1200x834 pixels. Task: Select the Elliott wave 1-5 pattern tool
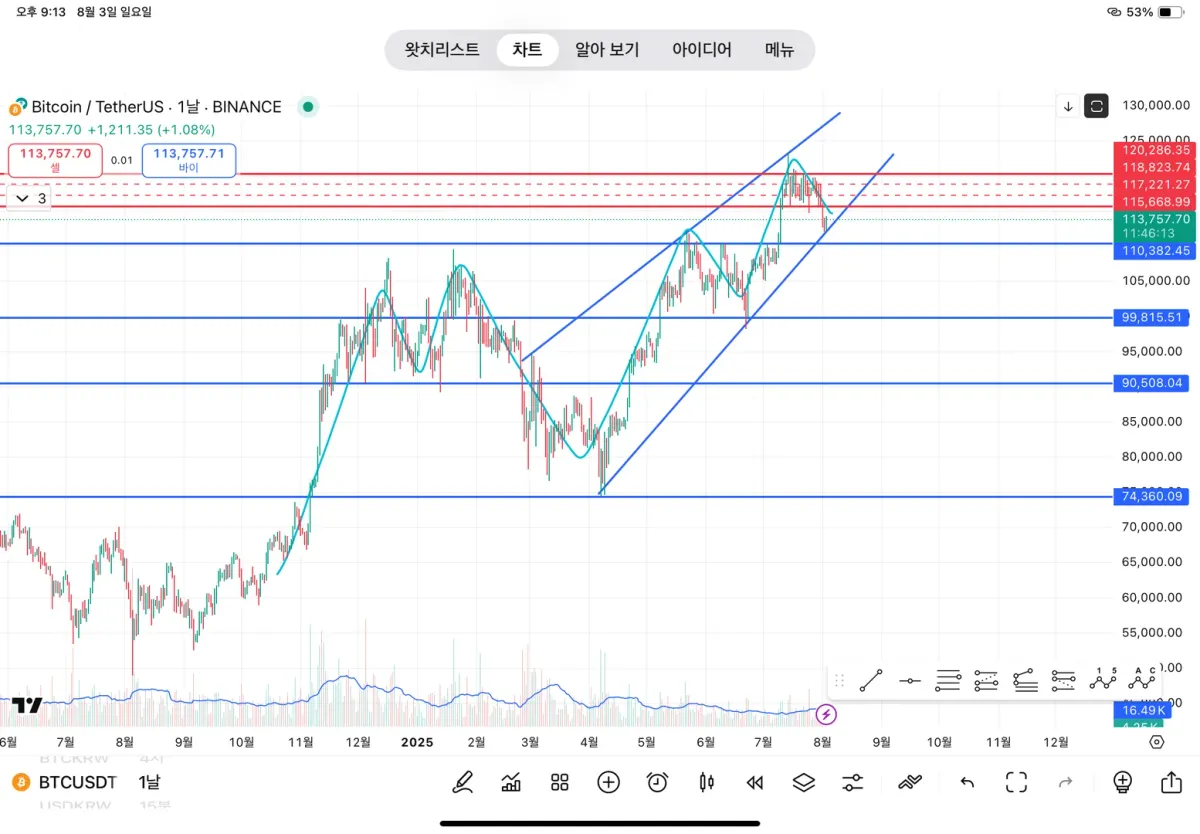(x=1103, y=680)
